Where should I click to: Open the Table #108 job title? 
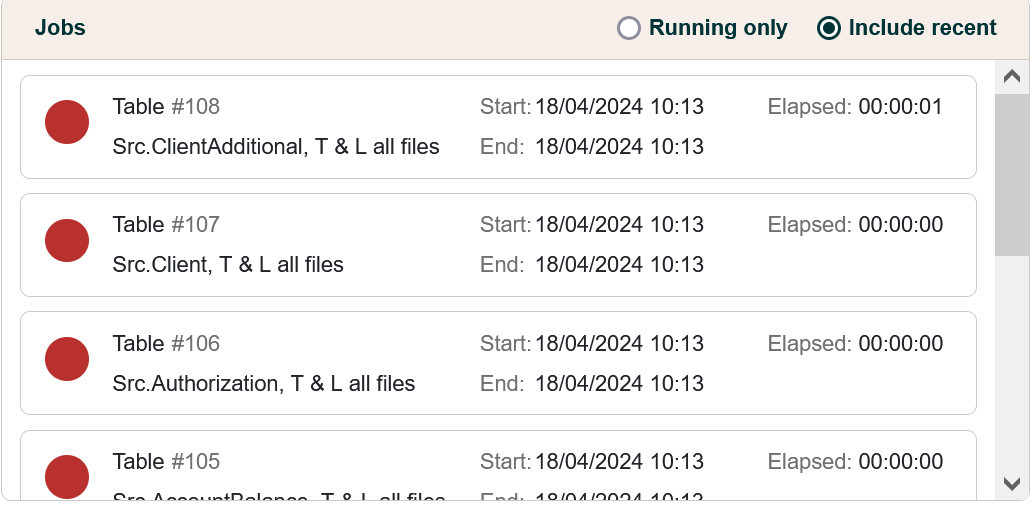[166, 106]
